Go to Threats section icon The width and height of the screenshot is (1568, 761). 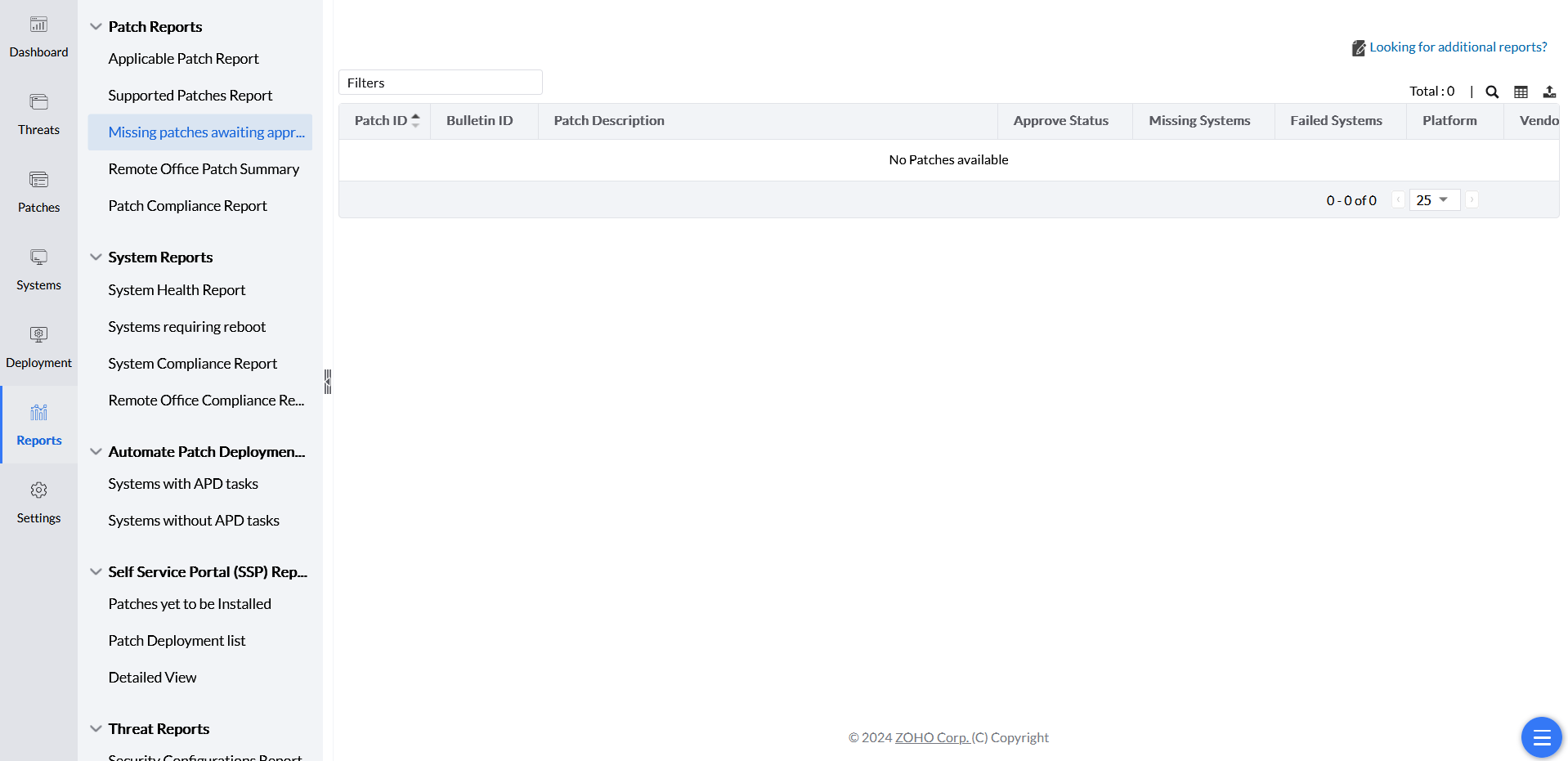38,102
